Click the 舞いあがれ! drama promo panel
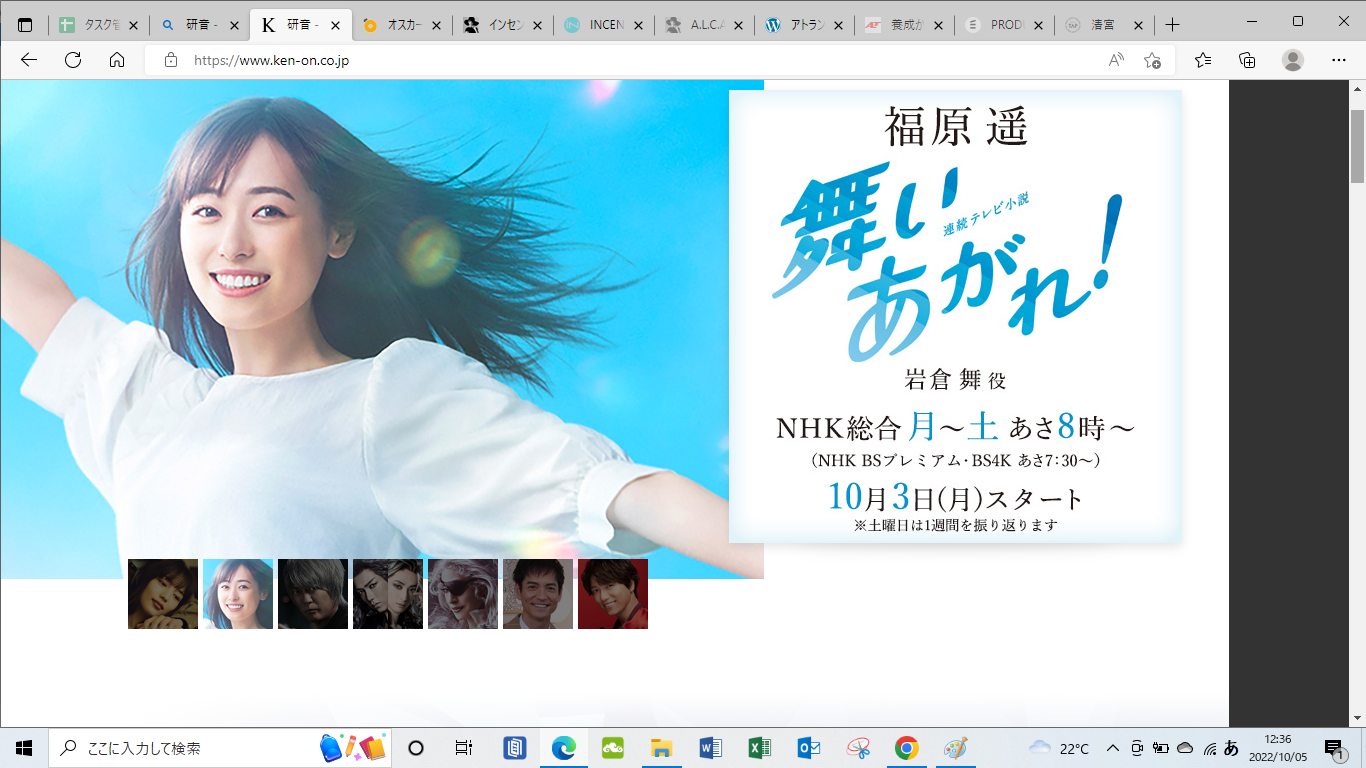1366x768 pixels. [x=955, y=317]
